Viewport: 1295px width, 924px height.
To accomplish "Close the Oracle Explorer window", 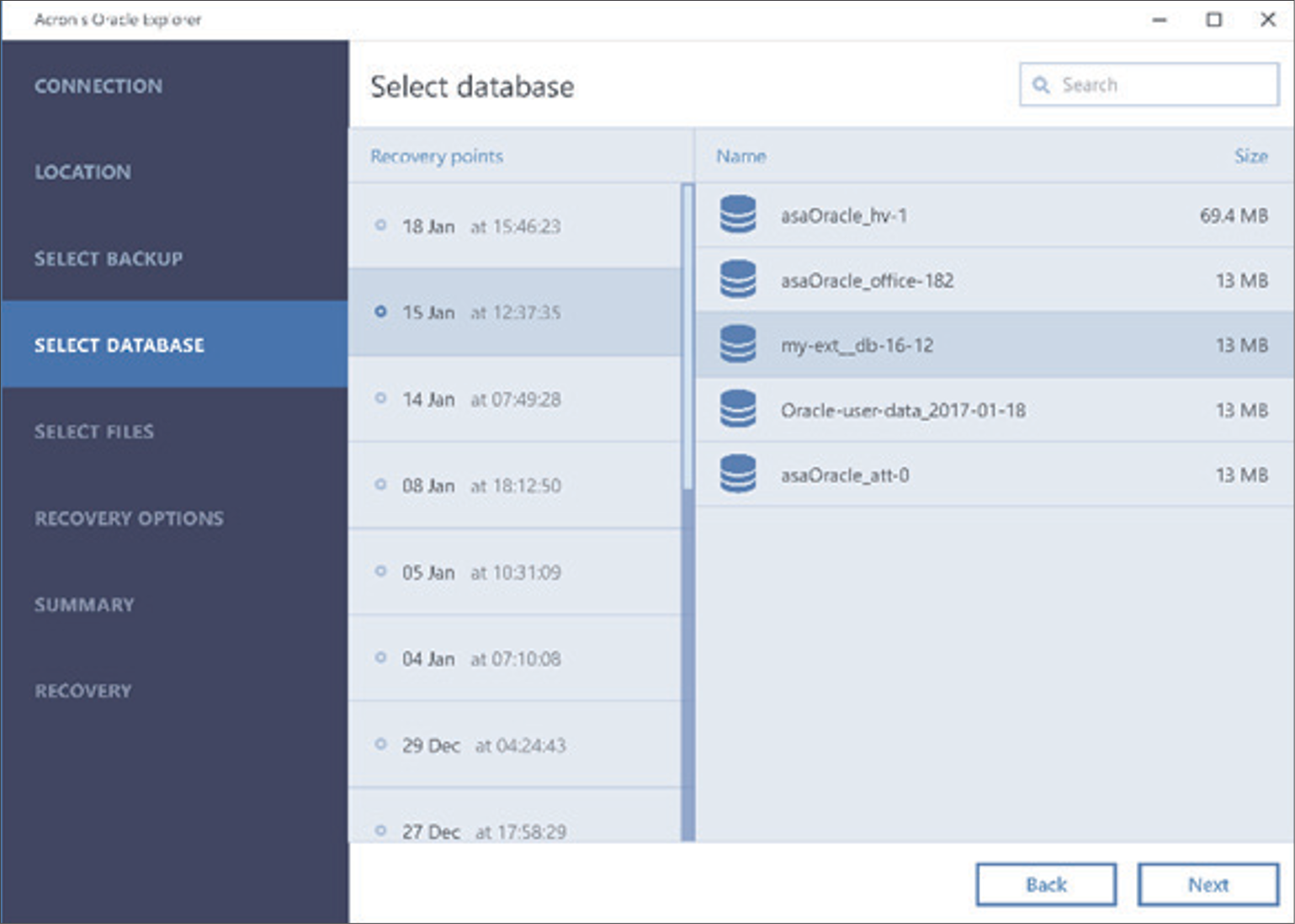I will click(1267, 19).
